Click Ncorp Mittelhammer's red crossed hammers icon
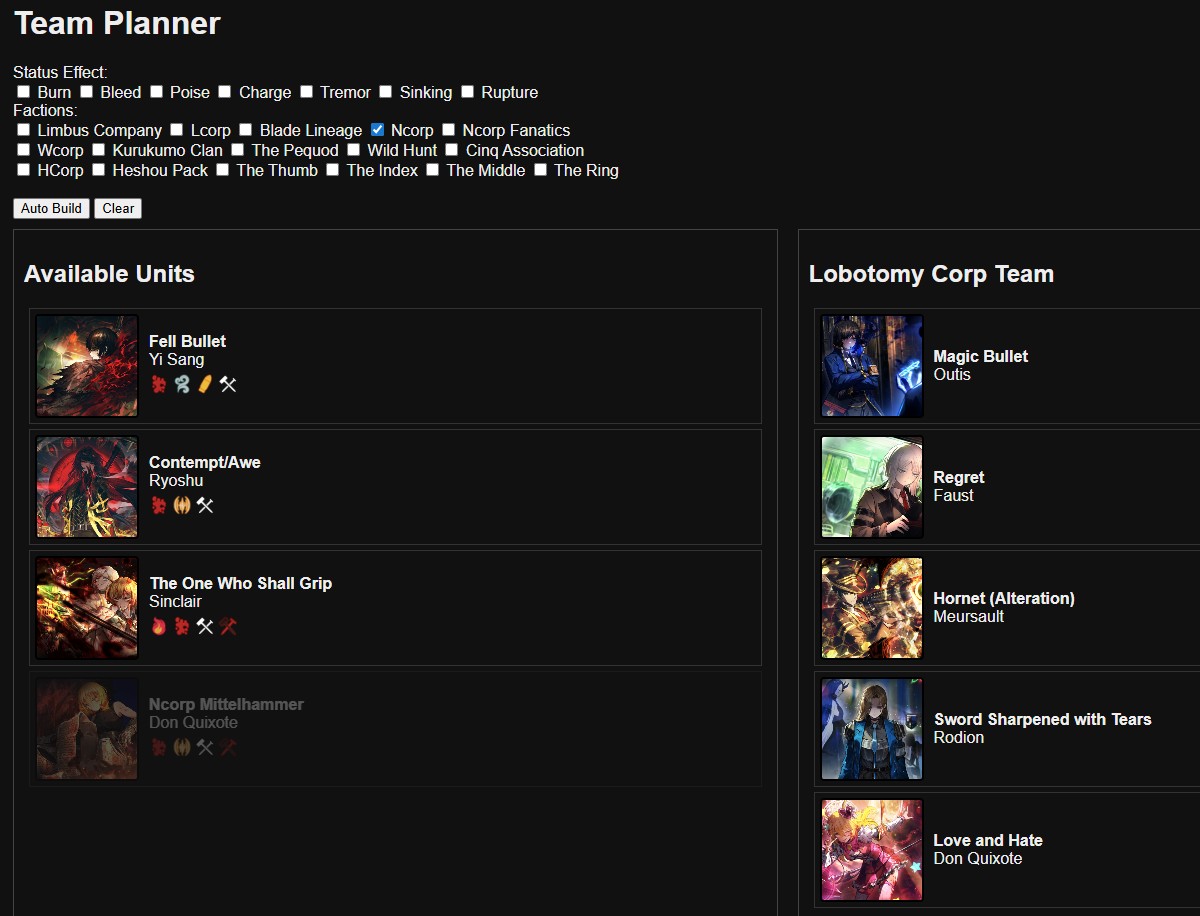Screen dimensions: 1200x916 click(228, 747)
